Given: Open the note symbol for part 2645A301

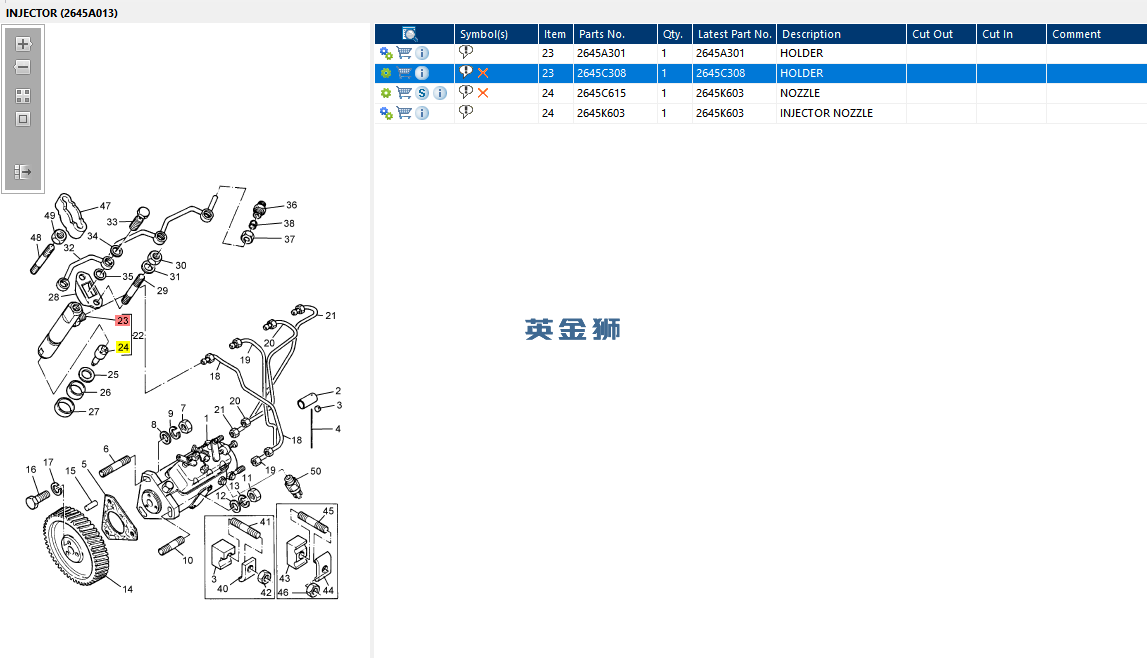Looking at the screenshot, I should [466, 52].
